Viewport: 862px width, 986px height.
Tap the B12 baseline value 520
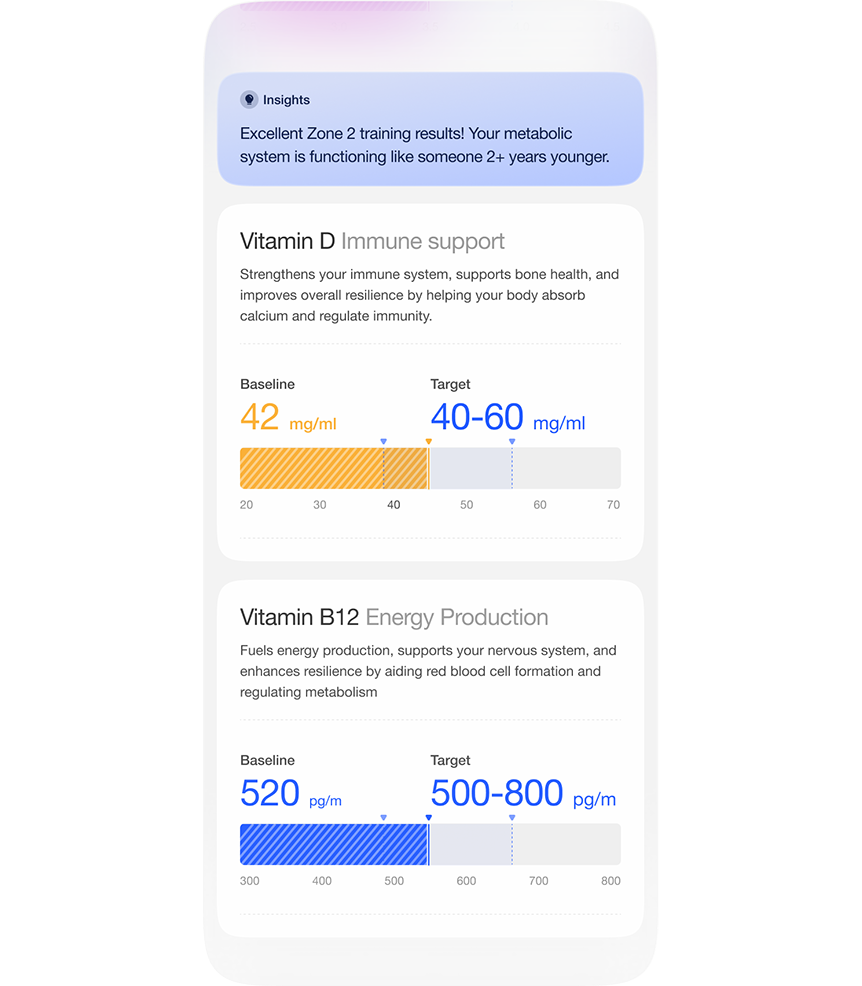point(270,793)
